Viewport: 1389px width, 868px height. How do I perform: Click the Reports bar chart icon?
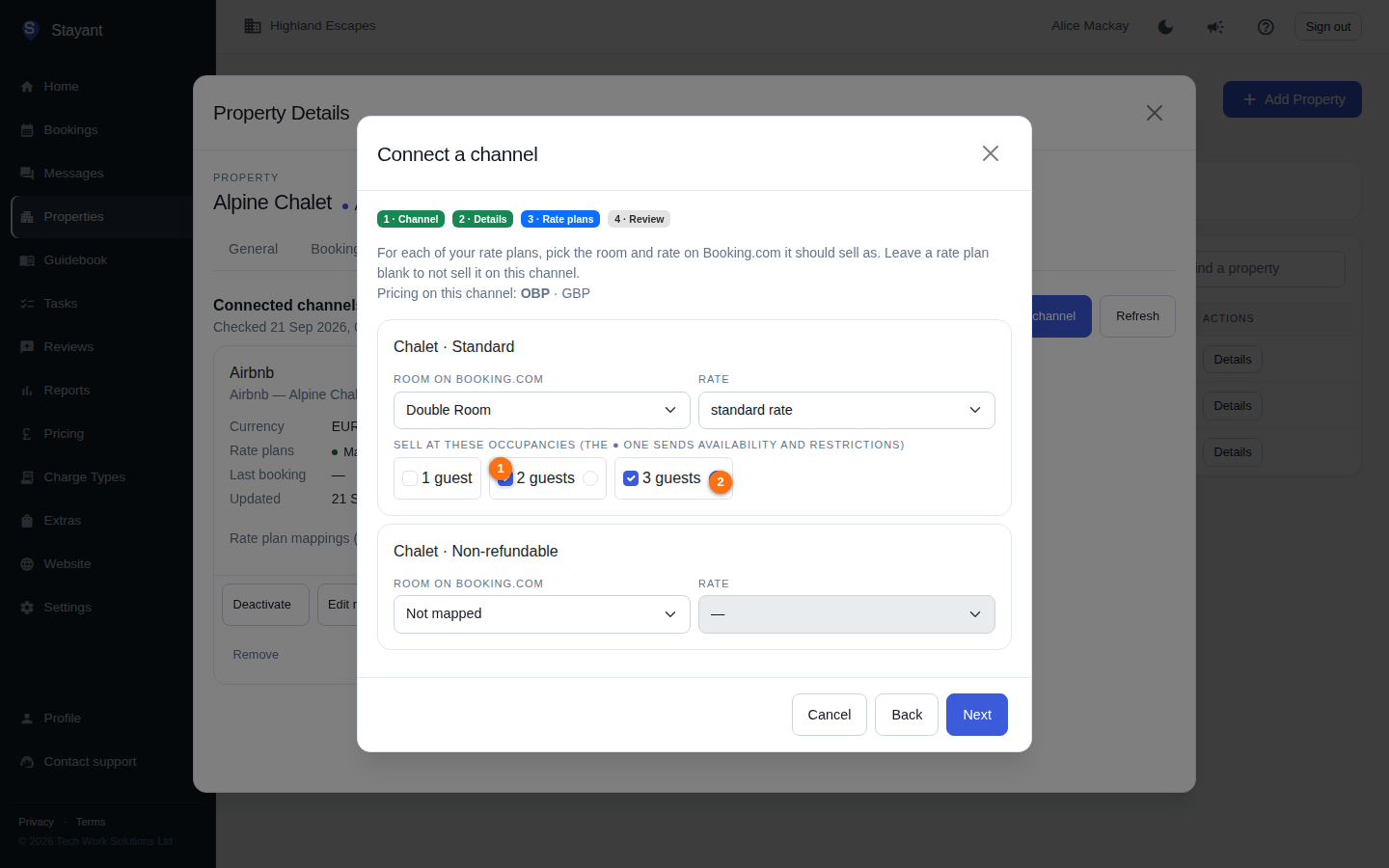(x=27, y=391)
